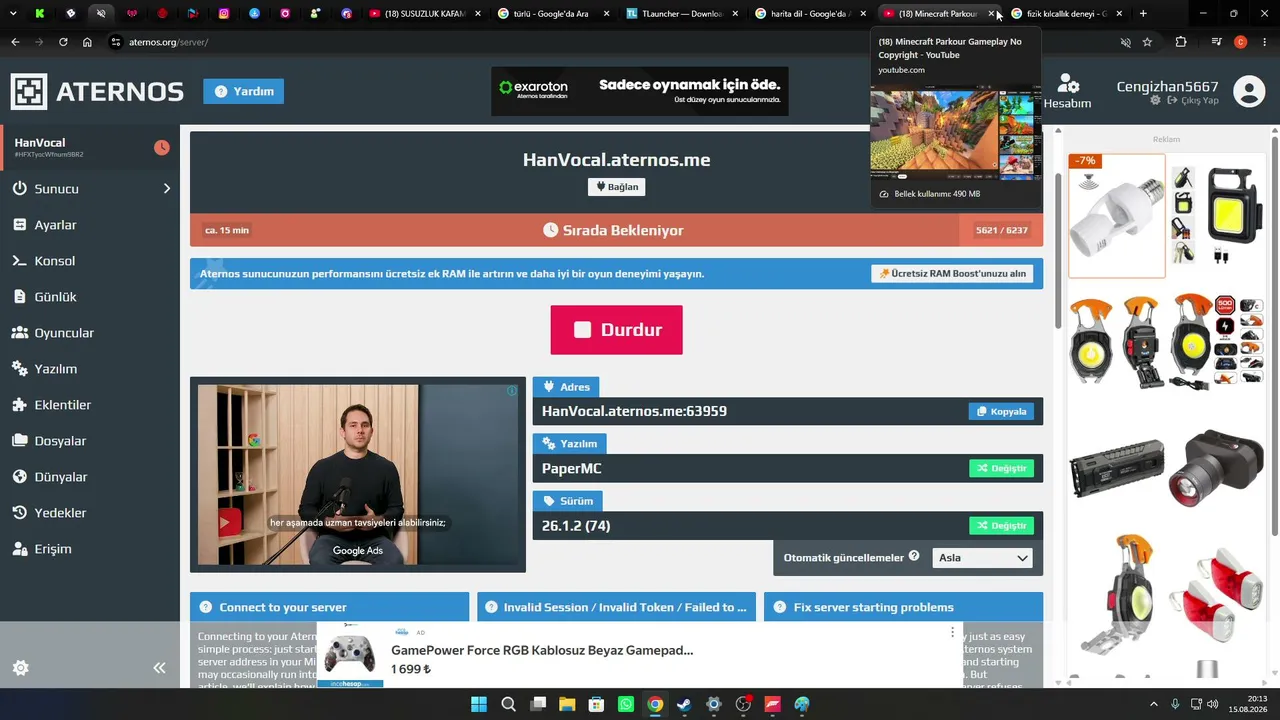Switch to the TLauncher Download tab
Image resolution: width=1280 pixels, height=720 pixels.
[683, 14]
